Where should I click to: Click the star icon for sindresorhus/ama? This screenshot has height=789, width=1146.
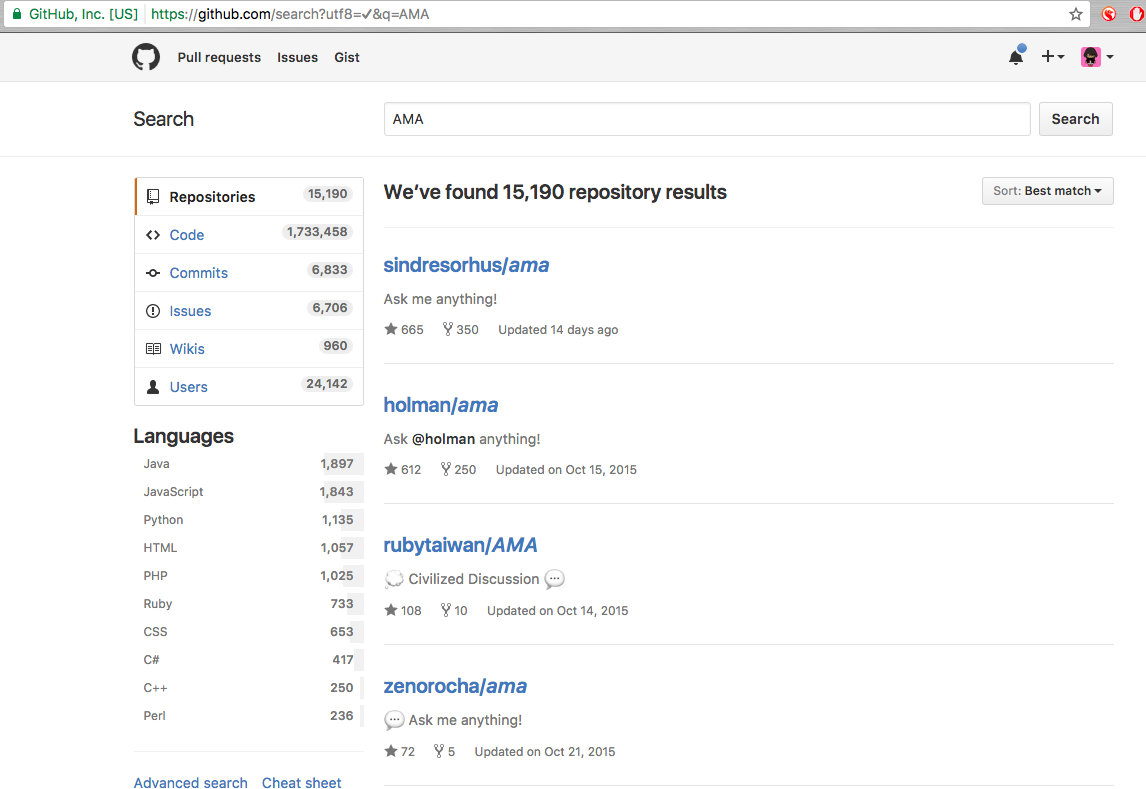pyautogui.click(x=391, y=329)
